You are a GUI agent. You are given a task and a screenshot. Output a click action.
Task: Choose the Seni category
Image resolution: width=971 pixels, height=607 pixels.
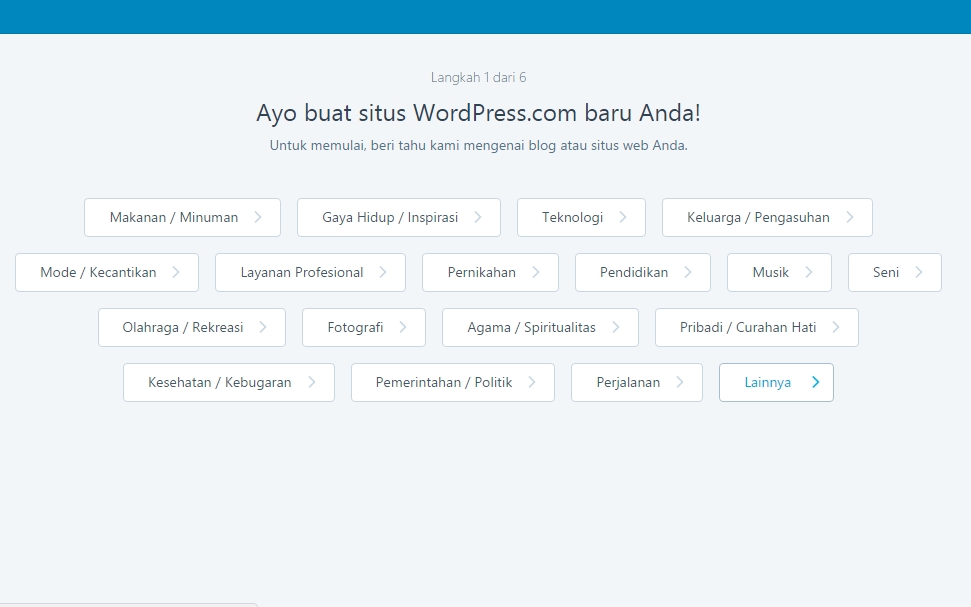(895, 273)
